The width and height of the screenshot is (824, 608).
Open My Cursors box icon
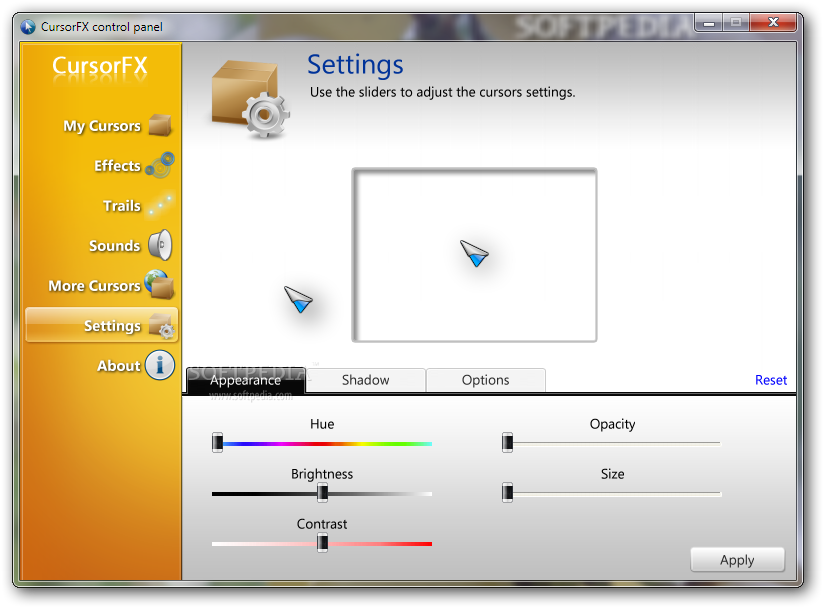[160, 125]
